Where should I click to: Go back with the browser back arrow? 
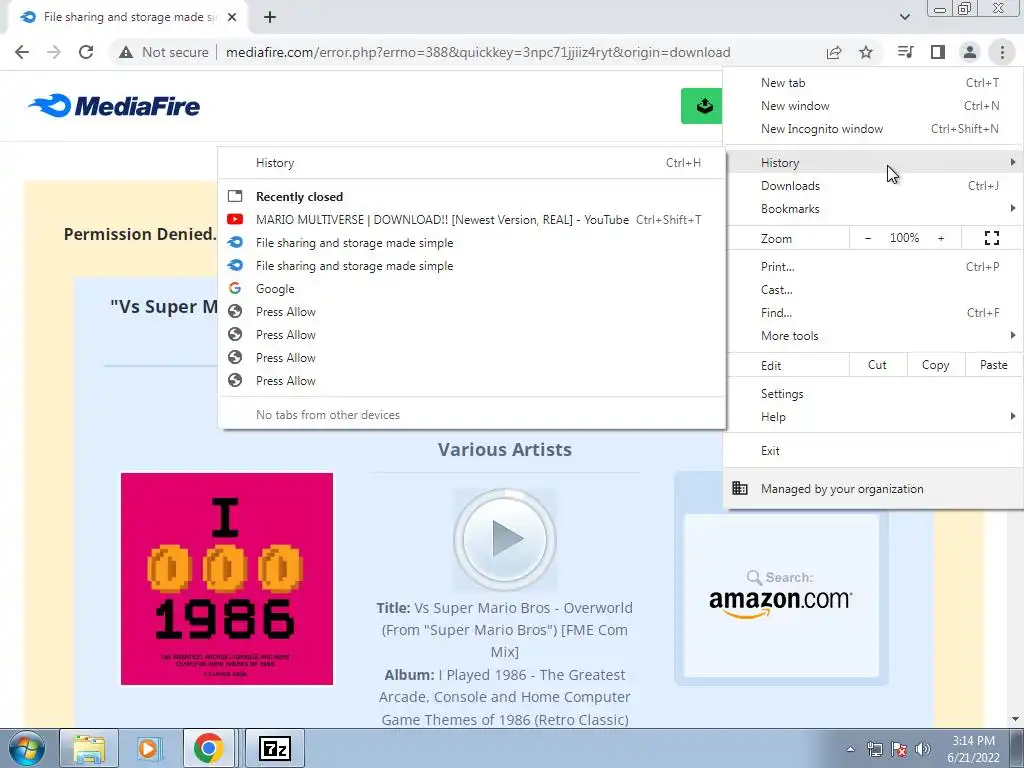[x=22, y=52]
